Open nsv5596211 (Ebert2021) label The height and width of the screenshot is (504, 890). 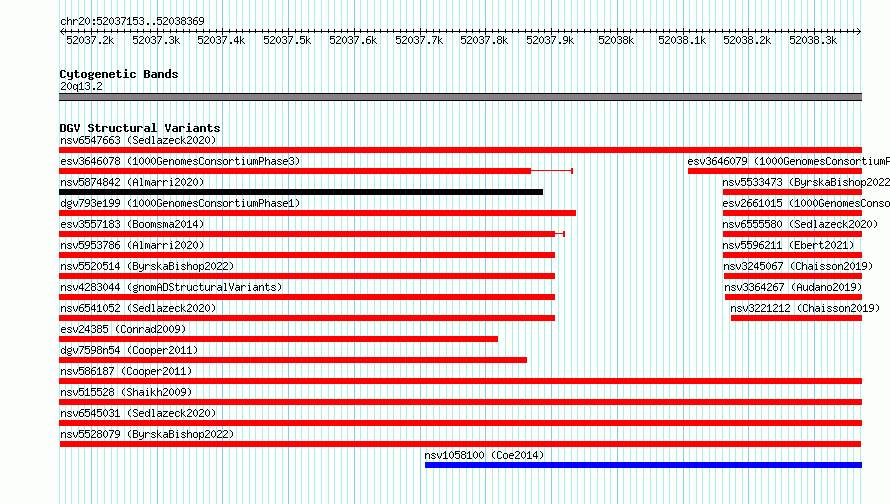[788, 245]
